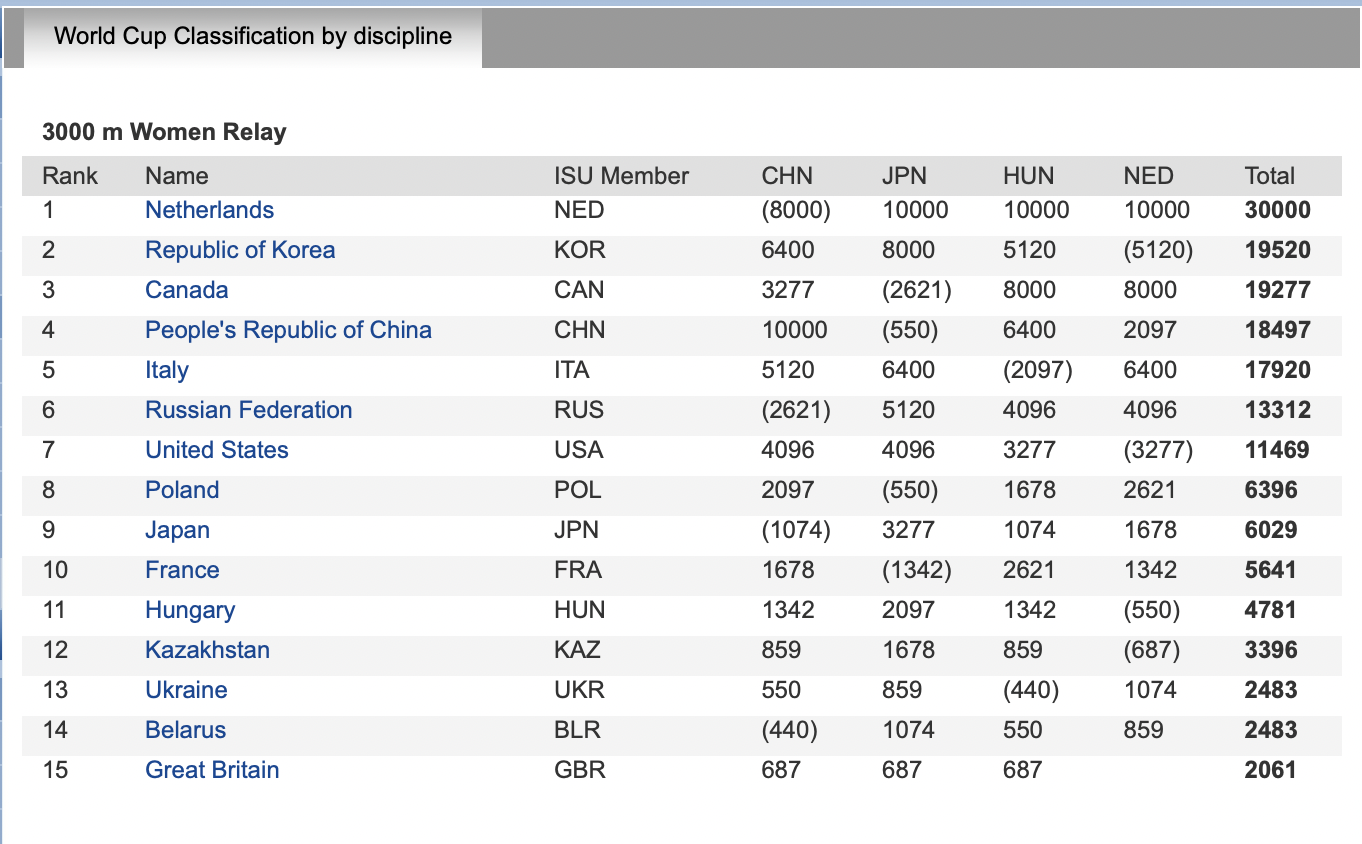Click Korea's (5120) NED score
1362x844 pixels.
point(1158,250)
